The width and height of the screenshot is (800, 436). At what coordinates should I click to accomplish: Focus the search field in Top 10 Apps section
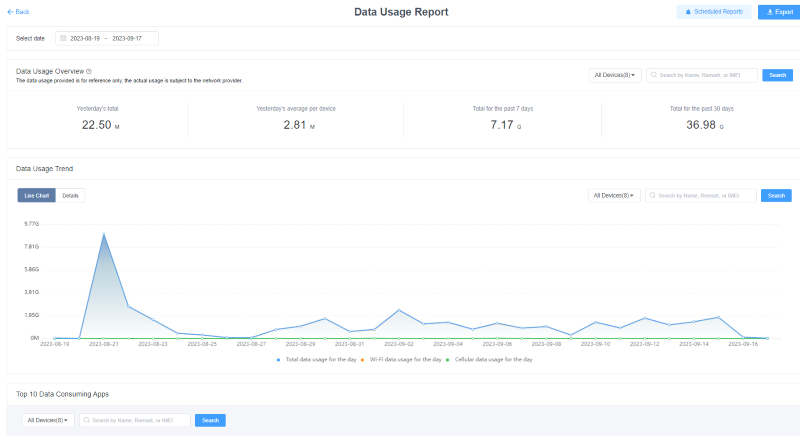135,420
